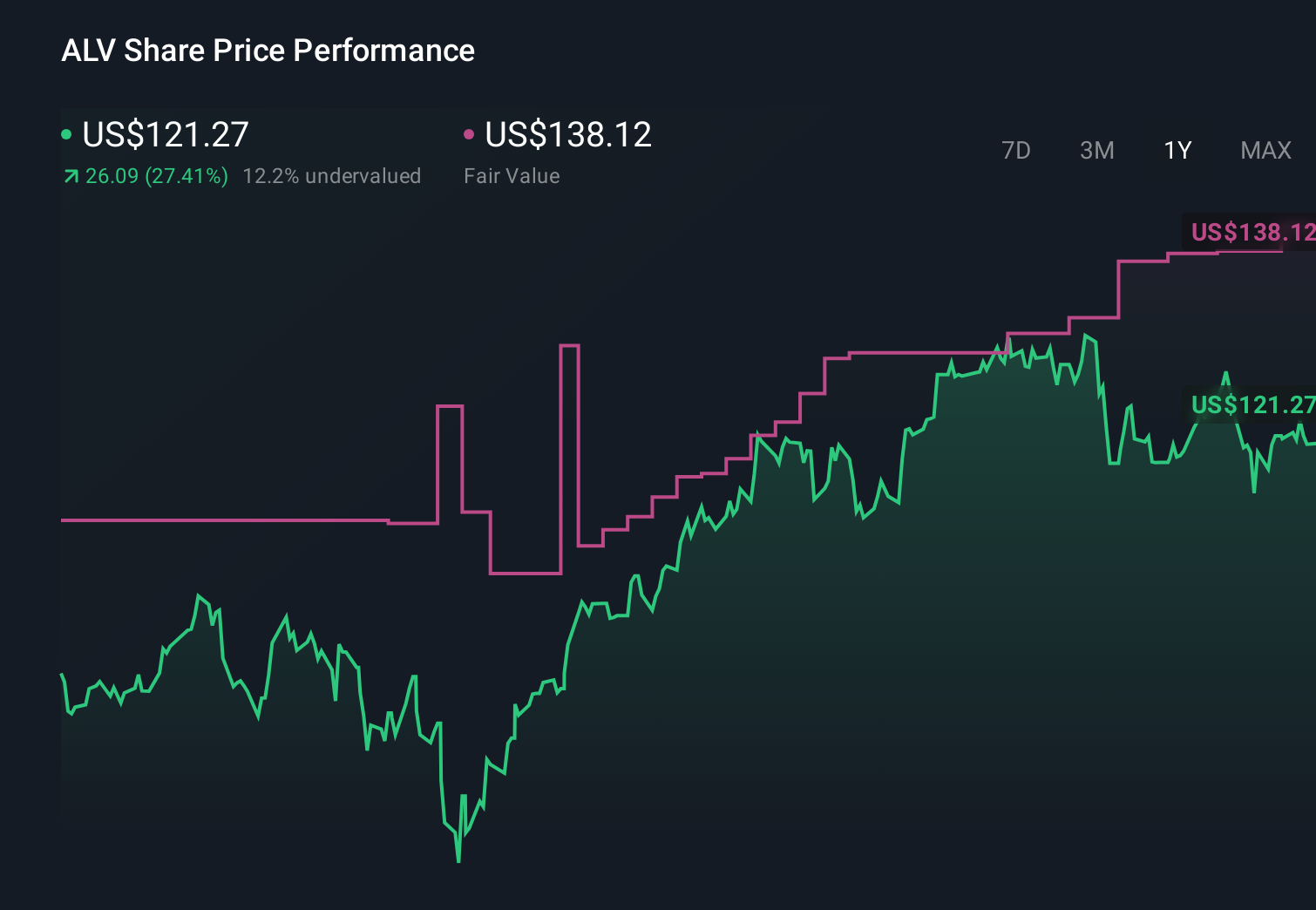
Task: Toggle the 12.2% undervalued indicator
Action: tap(333, 176)
